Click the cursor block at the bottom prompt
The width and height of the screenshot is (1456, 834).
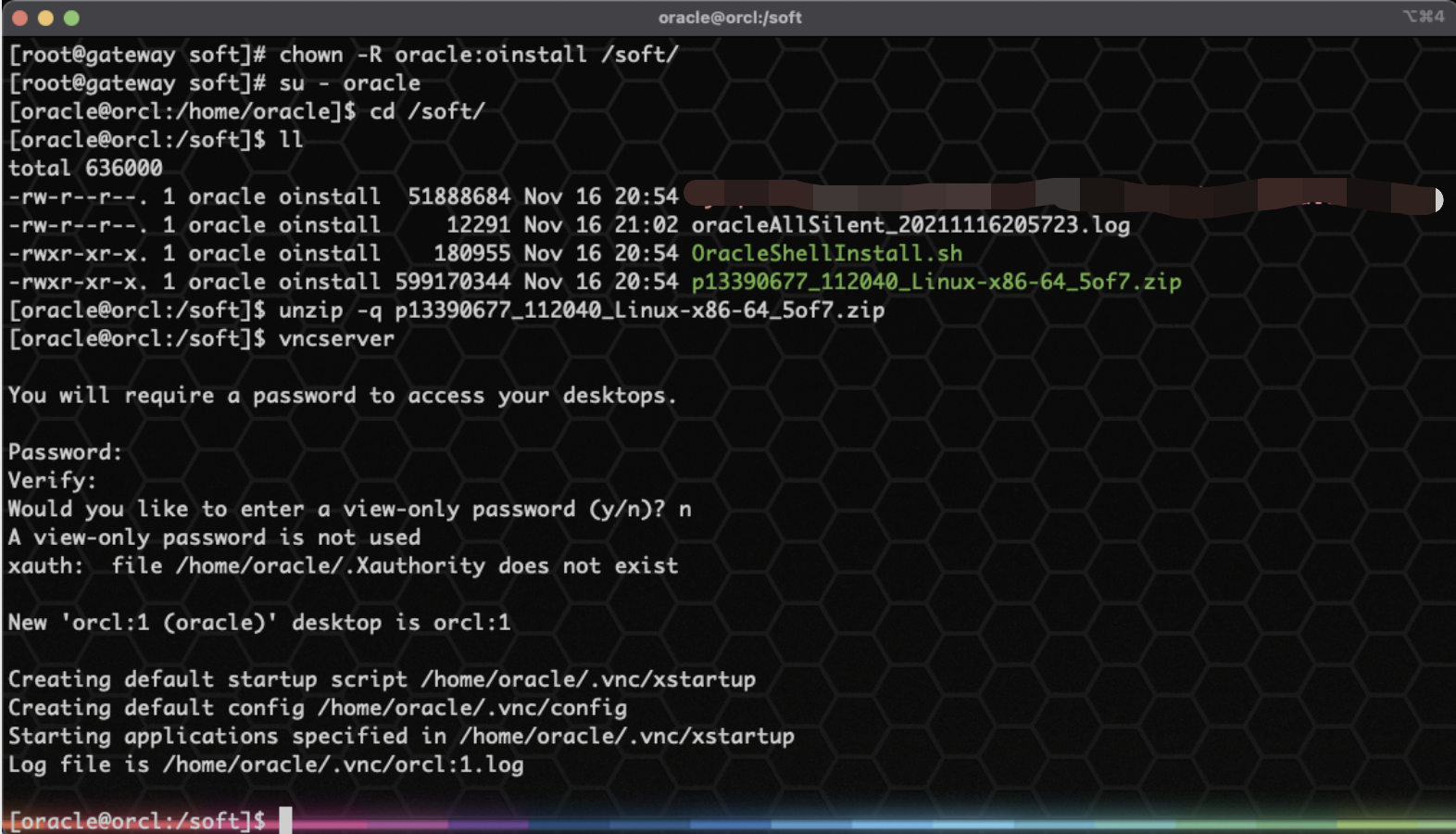pyautogui.click(x=285, y=820)
